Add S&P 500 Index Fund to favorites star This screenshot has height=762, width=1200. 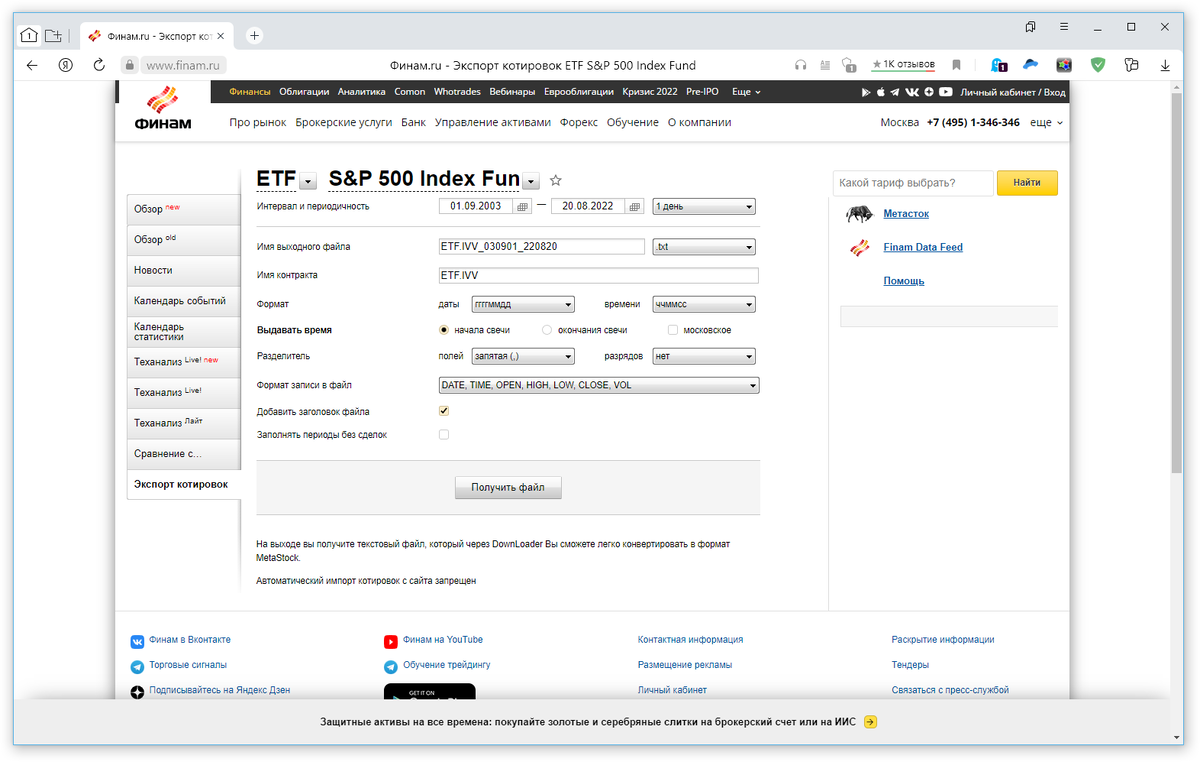(x=556, y=181)
